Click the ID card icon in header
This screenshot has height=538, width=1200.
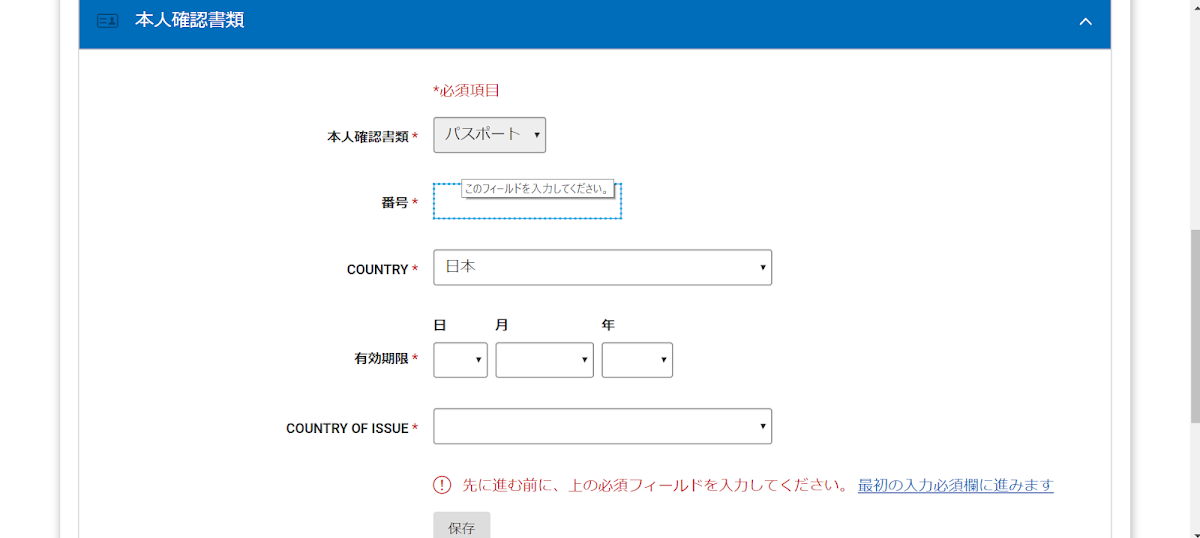[x=107, y=20]
